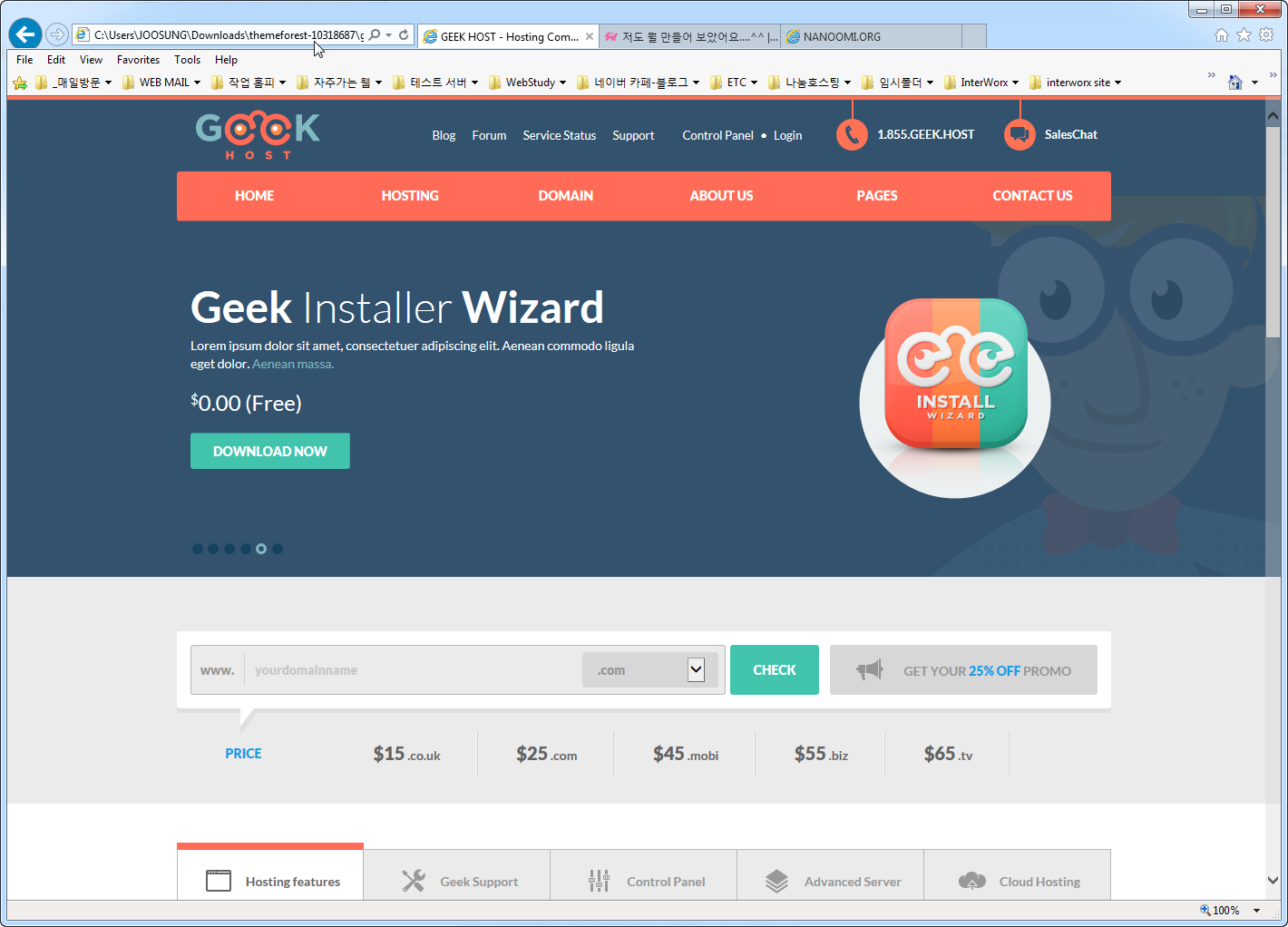This screenshot has height=927, width=1288.
Task: Click the Geek Host logo
Action: tap(258, 134)
